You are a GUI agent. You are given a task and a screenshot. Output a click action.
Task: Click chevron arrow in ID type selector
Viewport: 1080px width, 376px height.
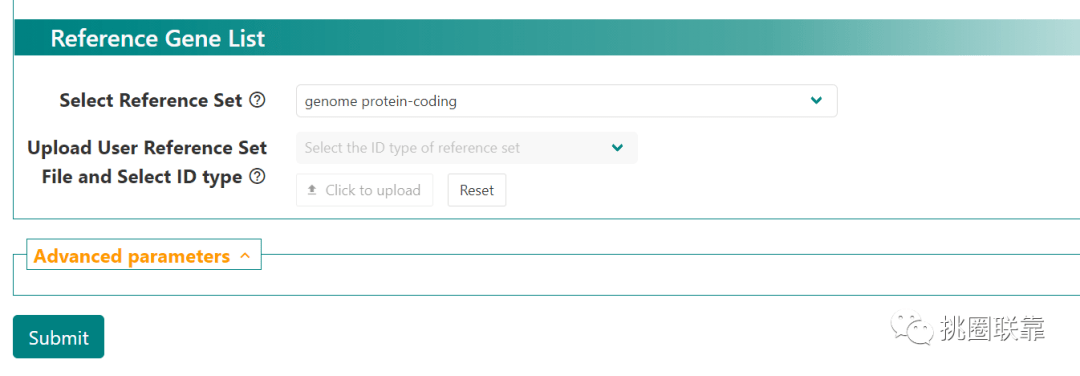(617, 148)
